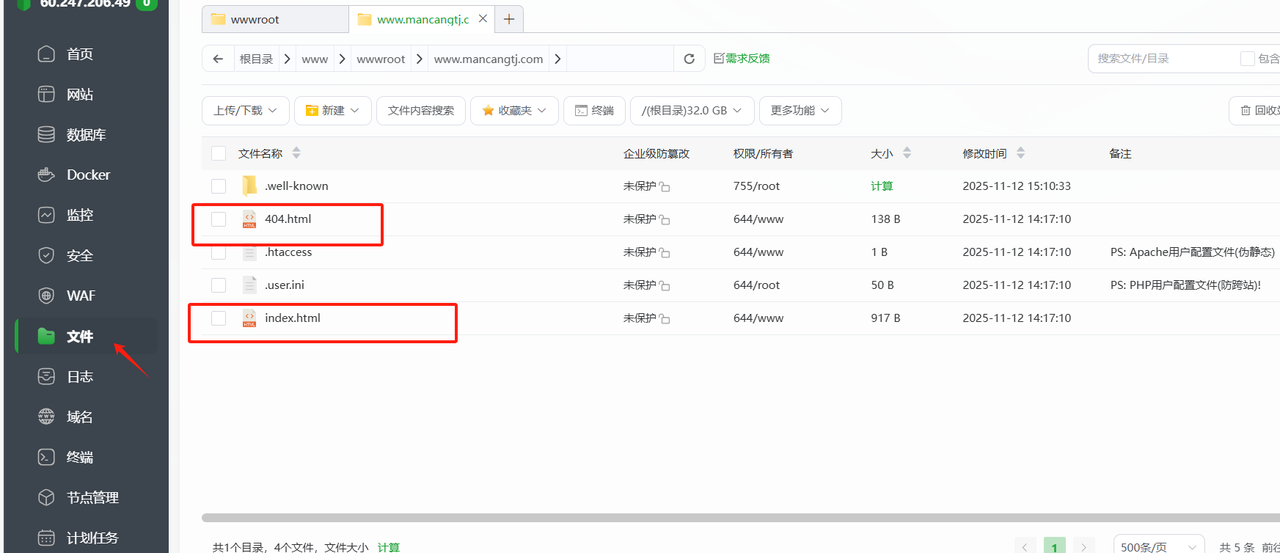The image size is (1280, 553).
Task: Click the 需求反馈 feedback link
Action: 741,59
